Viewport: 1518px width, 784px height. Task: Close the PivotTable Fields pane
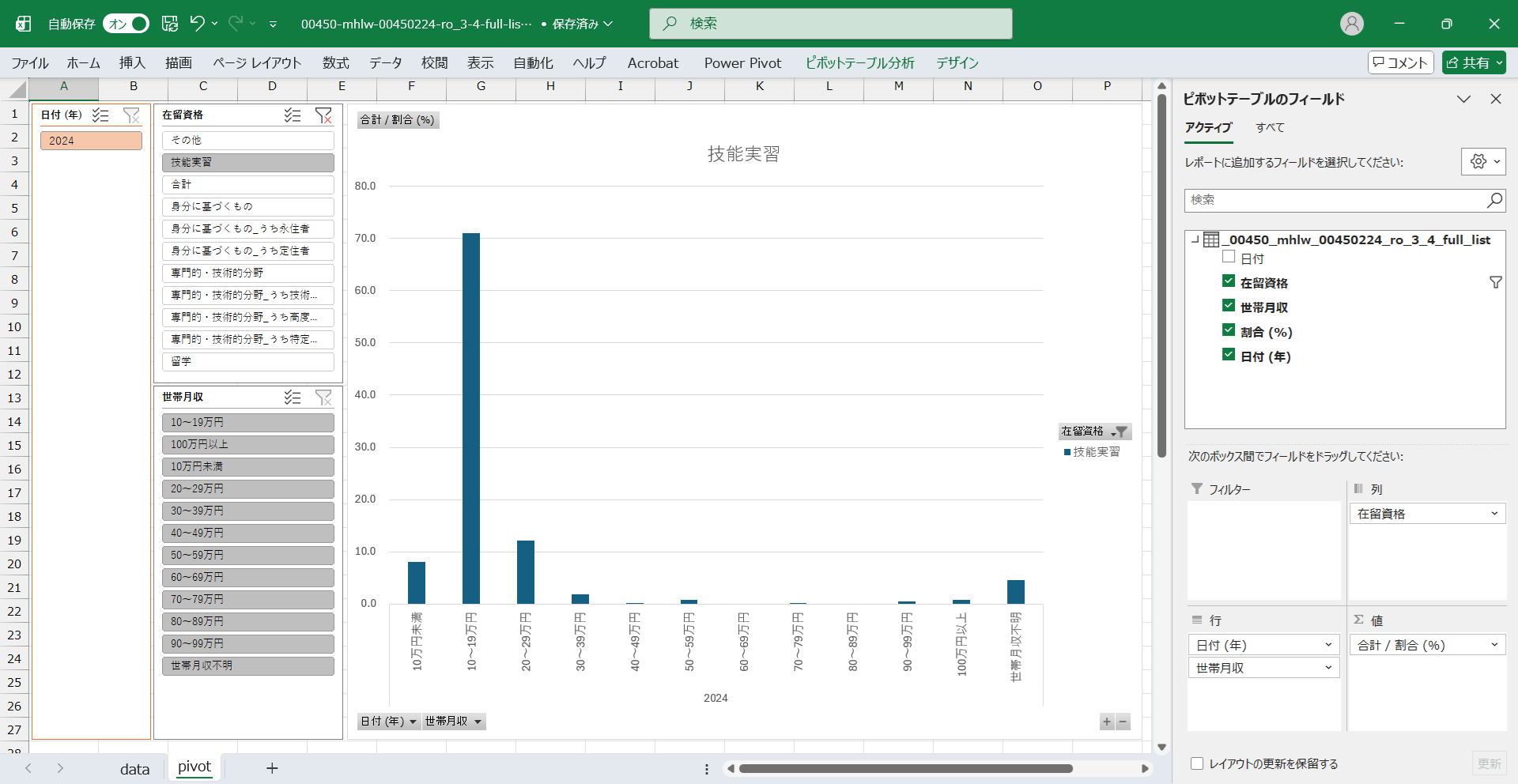tap(1495, 99)
